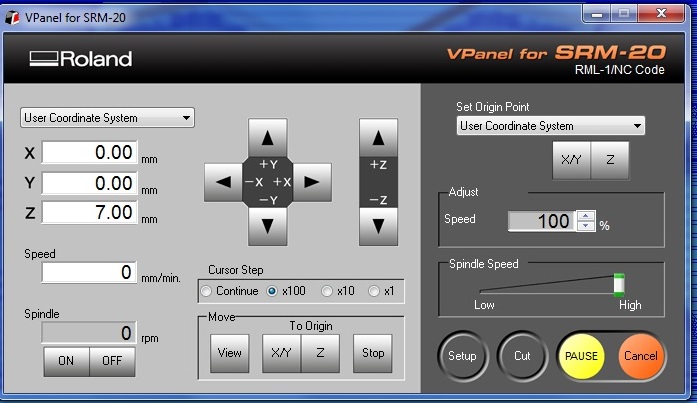
Task: Jog the head in the -Y direction
Action: [x=267, y=226]
